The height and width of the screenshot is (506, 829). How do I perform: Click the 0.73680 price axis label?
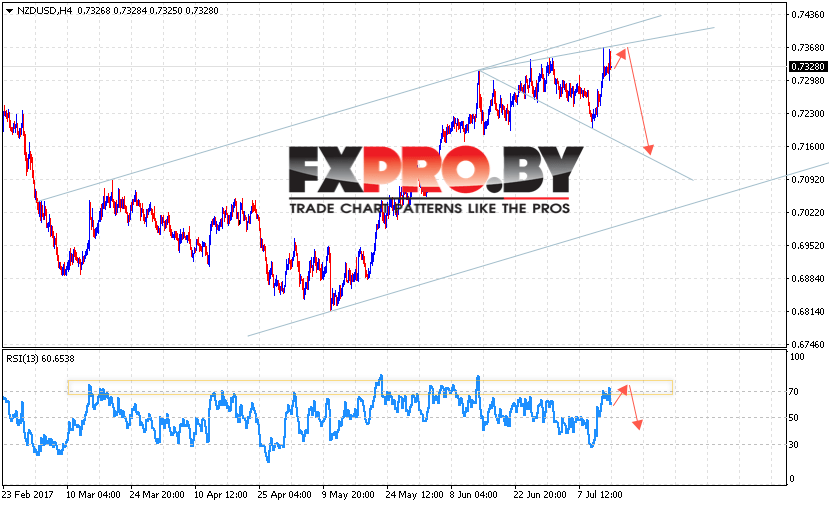click(x=808, y=48)
